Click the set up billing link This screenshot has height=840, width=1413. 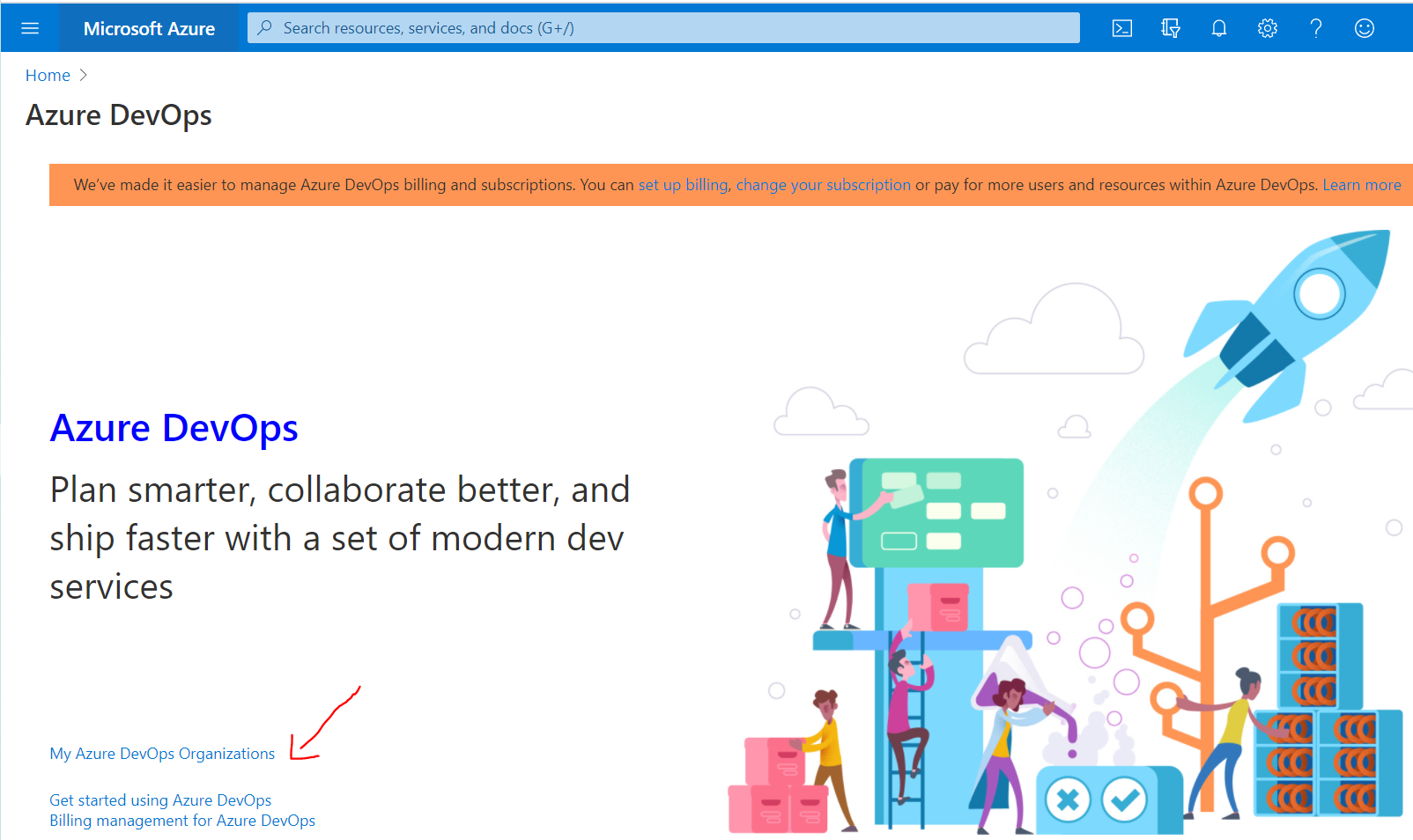point(683,185)
